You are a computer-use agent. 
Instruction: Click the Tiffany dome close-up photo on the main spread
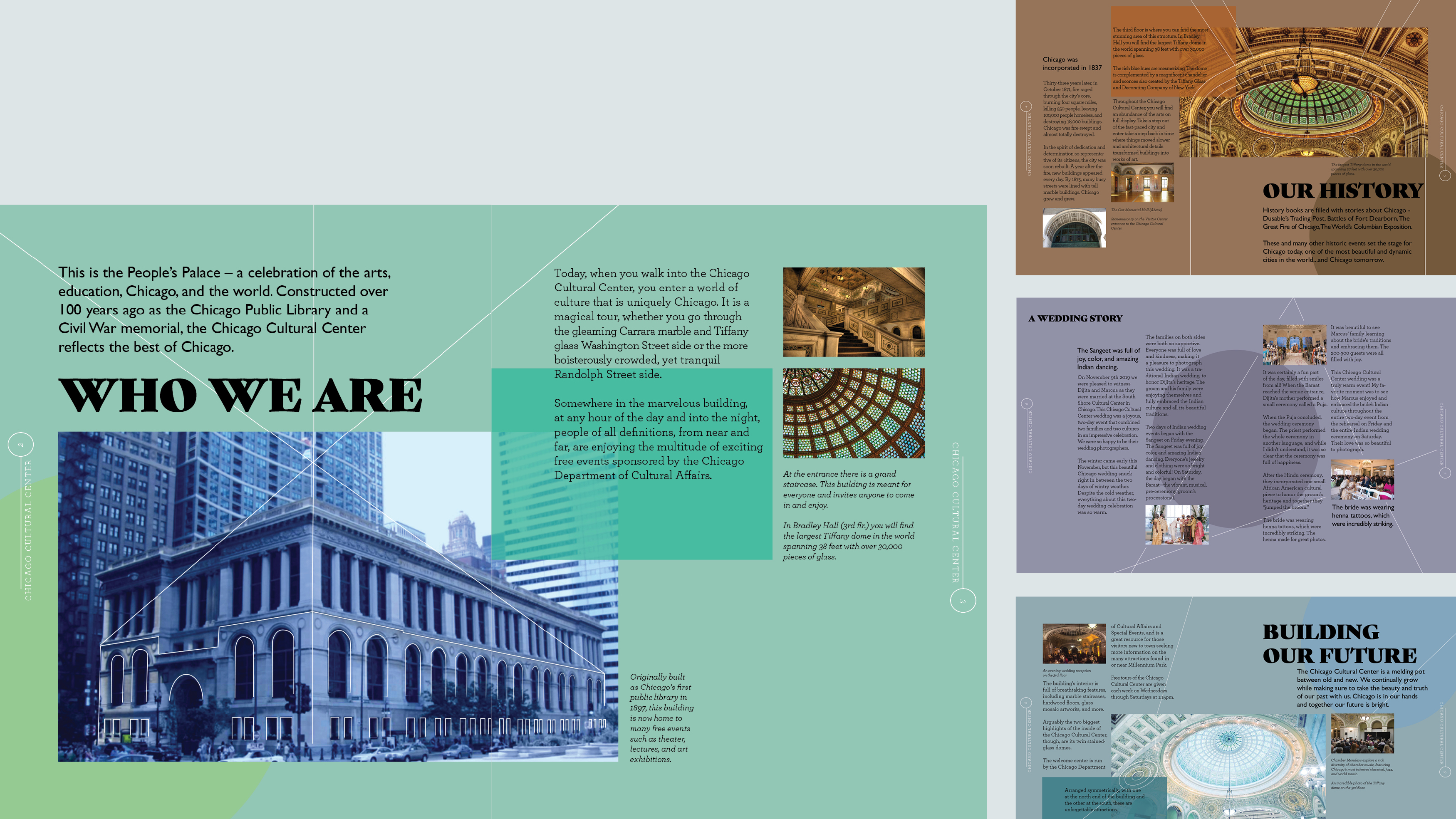[854, 413]
